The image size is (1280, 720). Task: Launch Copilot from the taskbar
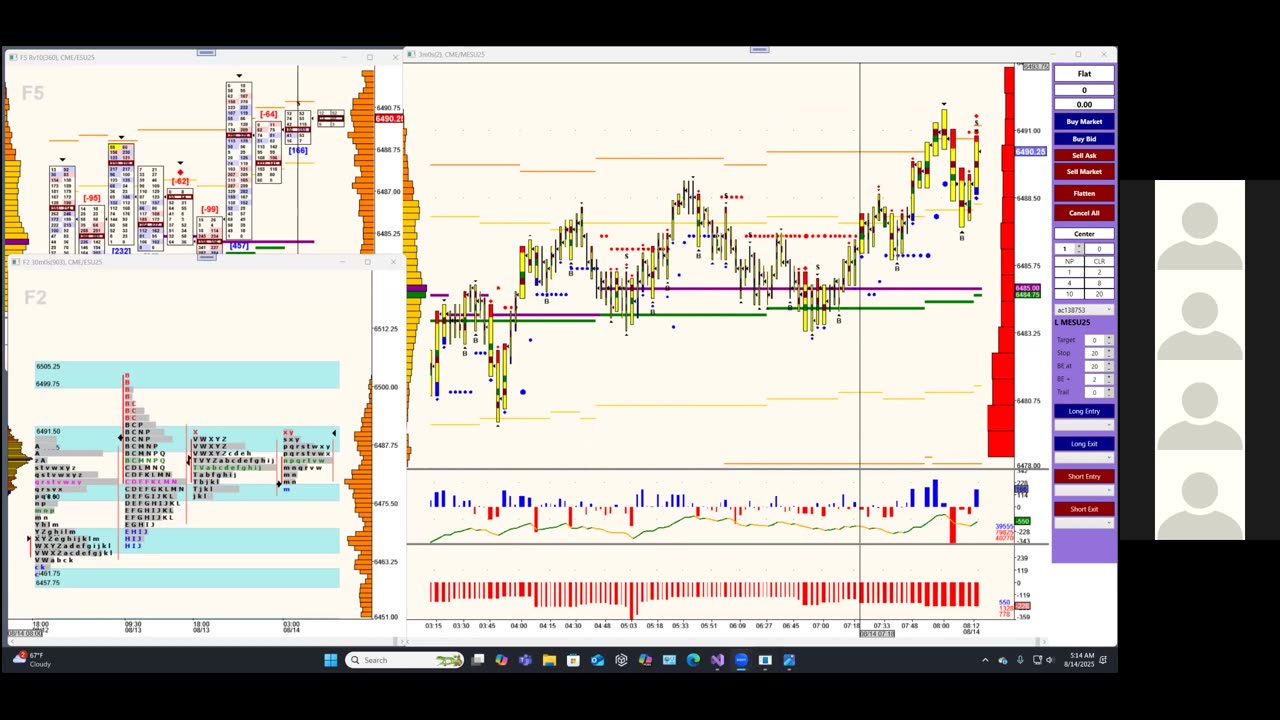coord(501,660)
